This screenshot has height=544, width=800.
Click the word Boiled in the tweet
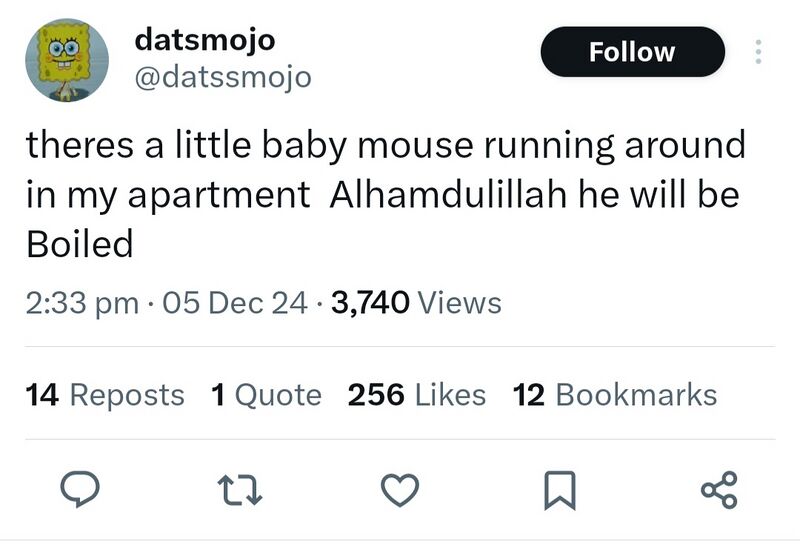coord(79,244)
